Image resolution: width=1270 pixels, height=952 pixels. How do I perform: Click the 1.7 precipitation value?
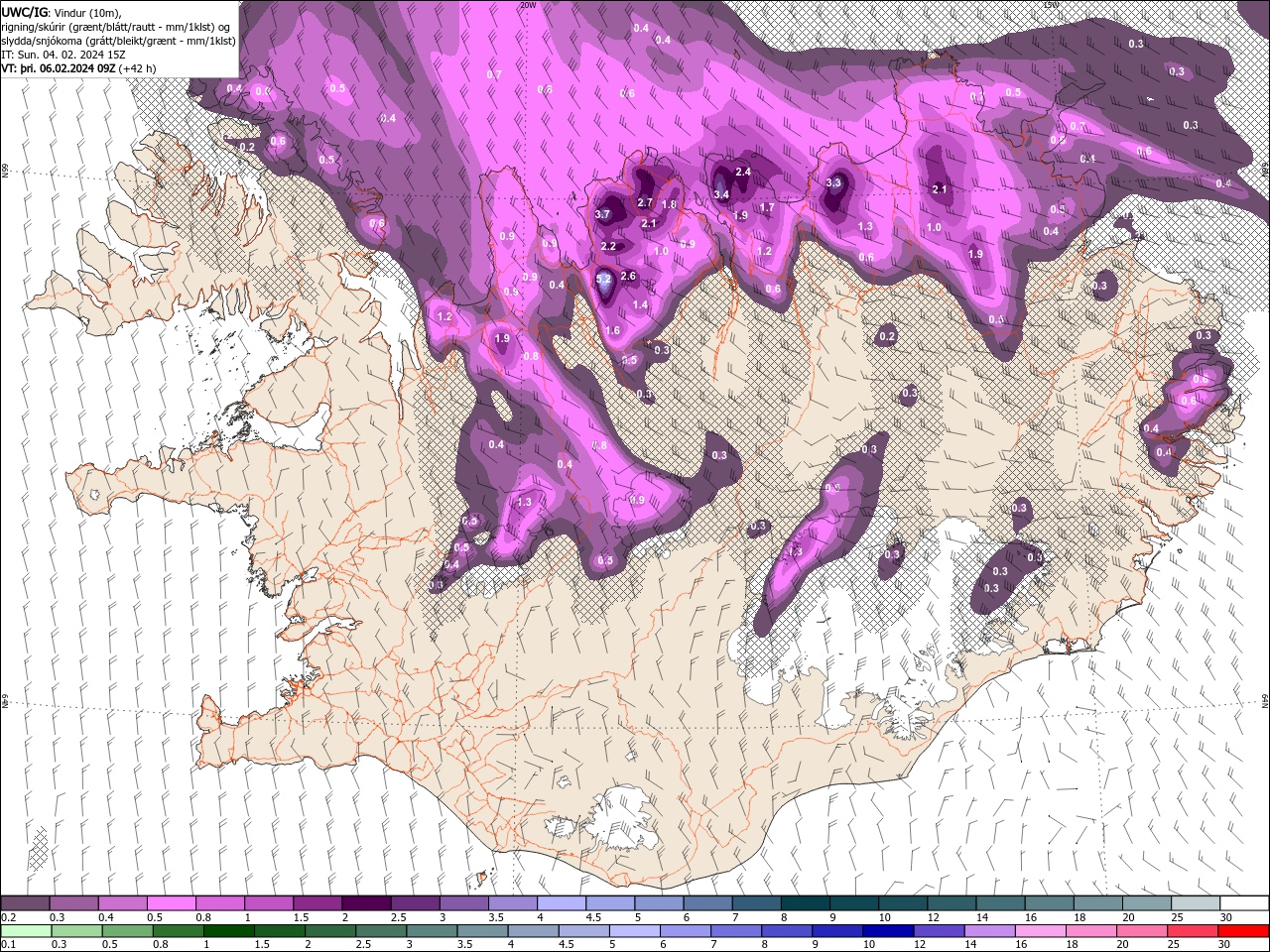pyautogui.click(x=767, y=207)
